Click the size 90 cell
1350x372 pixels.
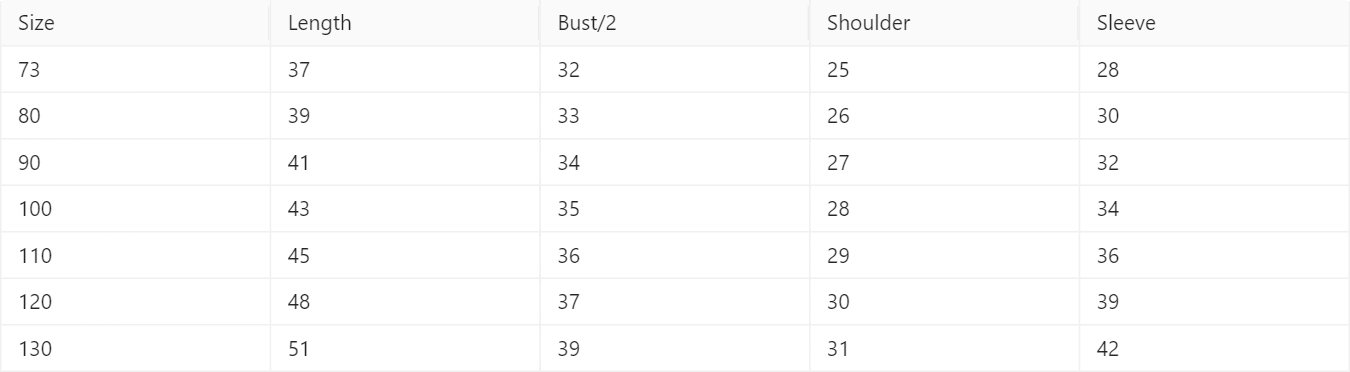(x=135, y=163)
